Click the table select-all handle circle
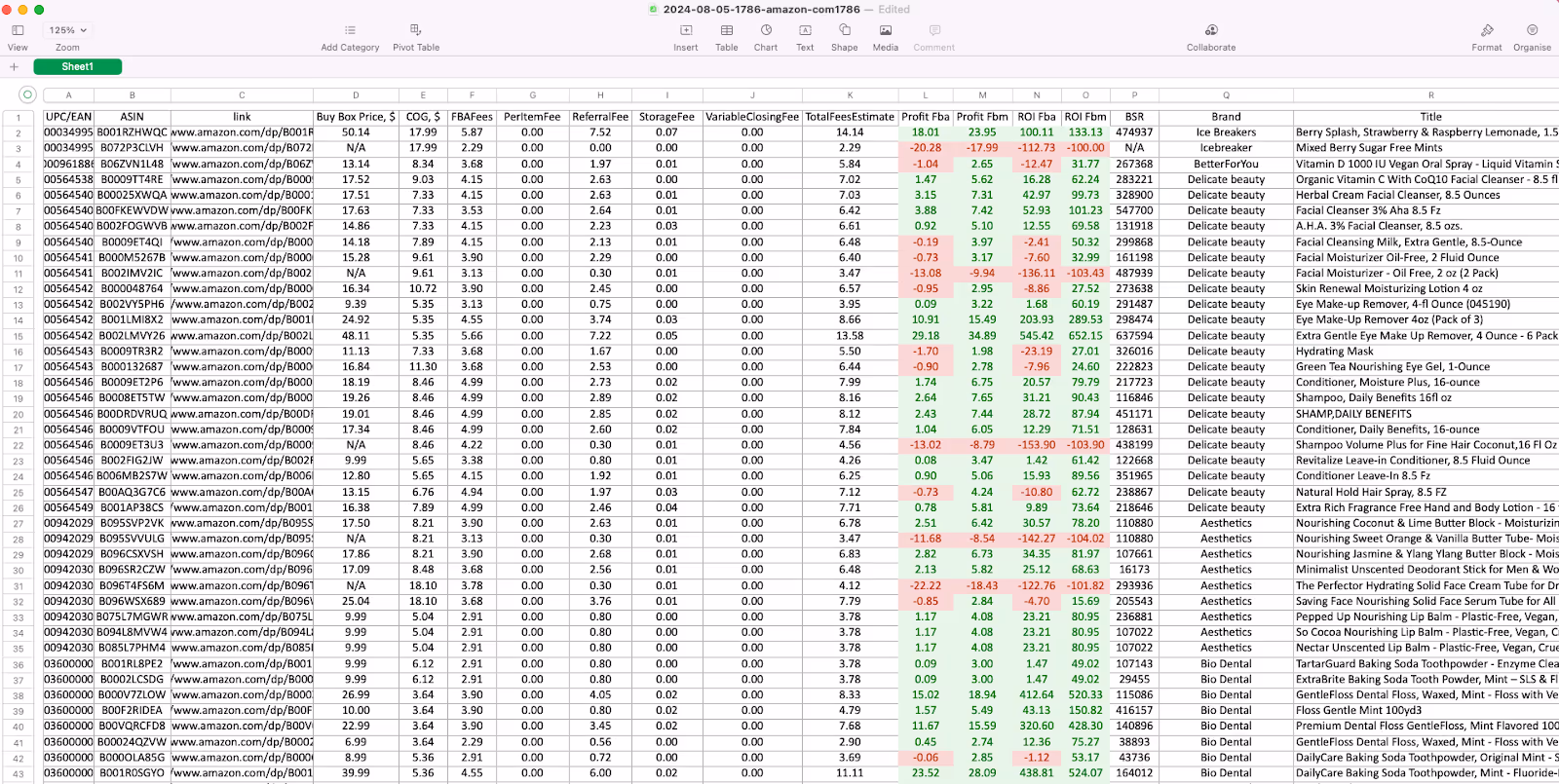Viewport: 1559px width, 784px height. coord(27,94)
